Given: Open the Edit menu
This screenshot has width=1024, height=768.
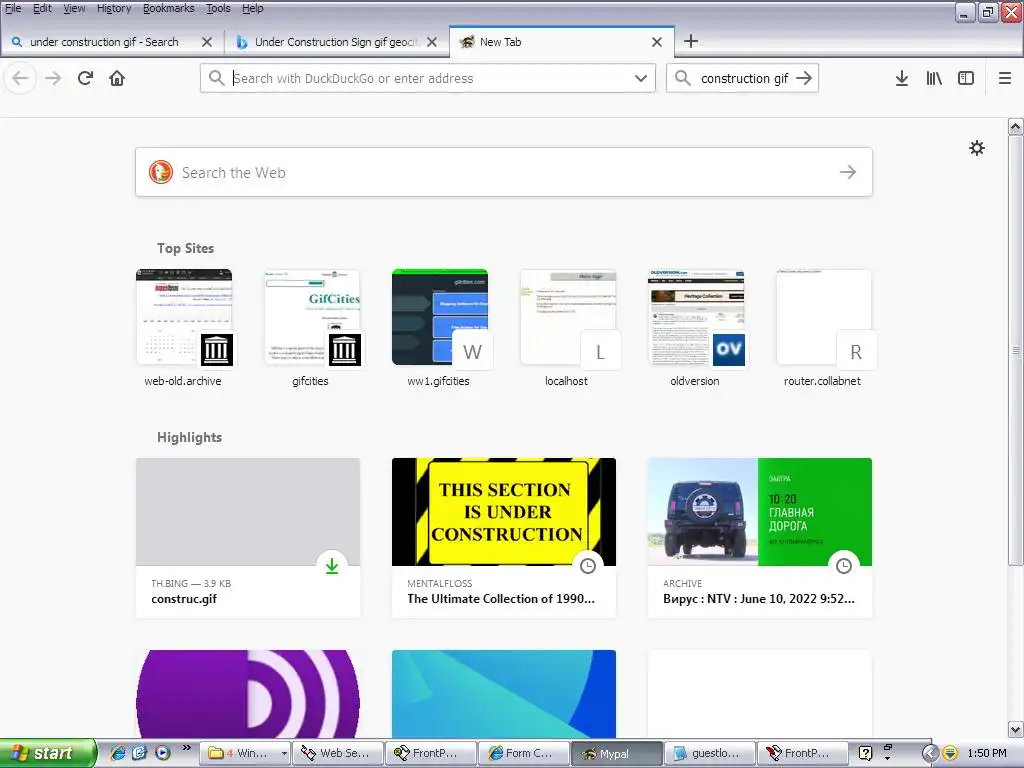Looking at the screenshot, I should (x=42, y=8).
